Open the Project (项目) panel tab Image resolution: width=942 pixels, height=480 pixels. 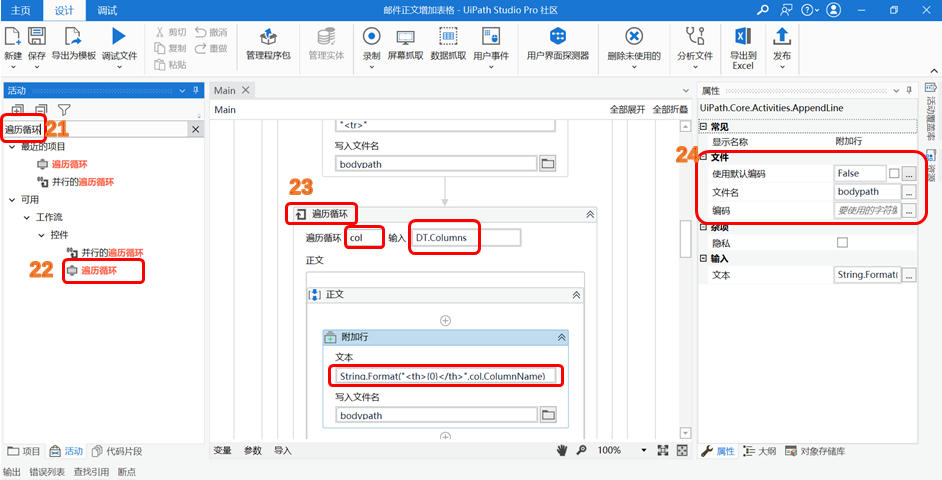[x=24, y=451]
